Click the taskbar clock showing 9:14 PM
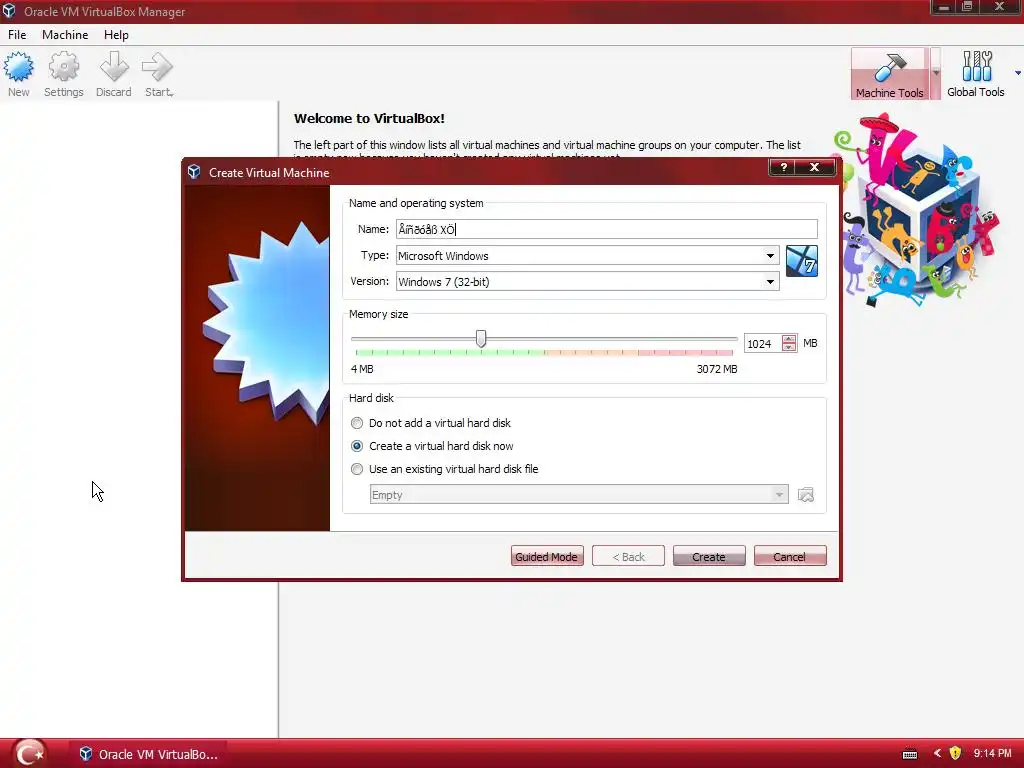 (x=992, y=754)
